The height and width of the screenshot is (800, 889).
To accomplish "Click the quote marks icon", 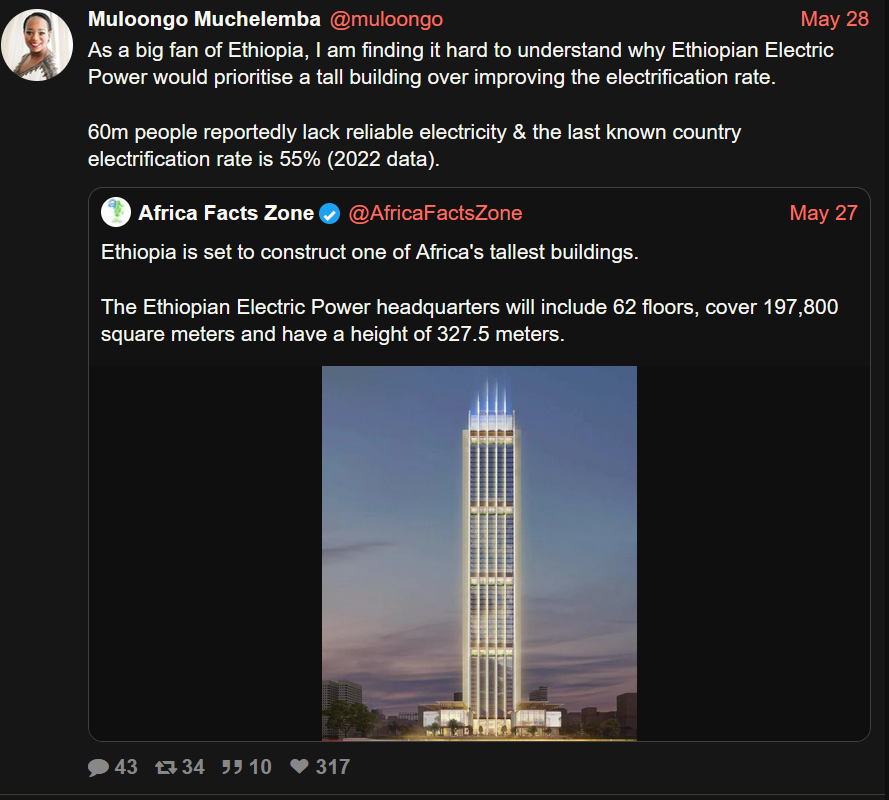I will point(232,767).
